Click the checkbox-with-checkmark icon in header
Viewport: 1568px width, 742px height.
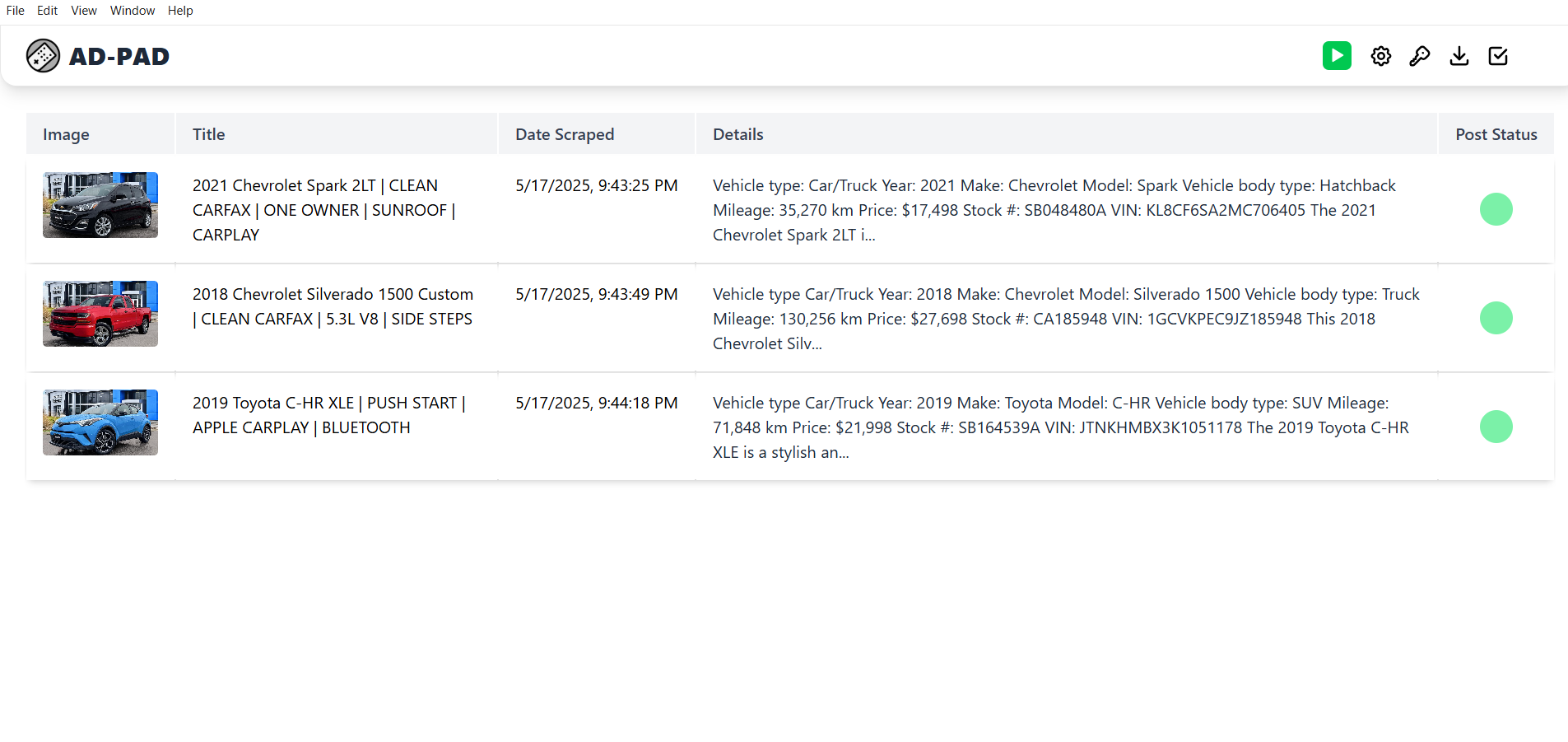pos(1498,56)
